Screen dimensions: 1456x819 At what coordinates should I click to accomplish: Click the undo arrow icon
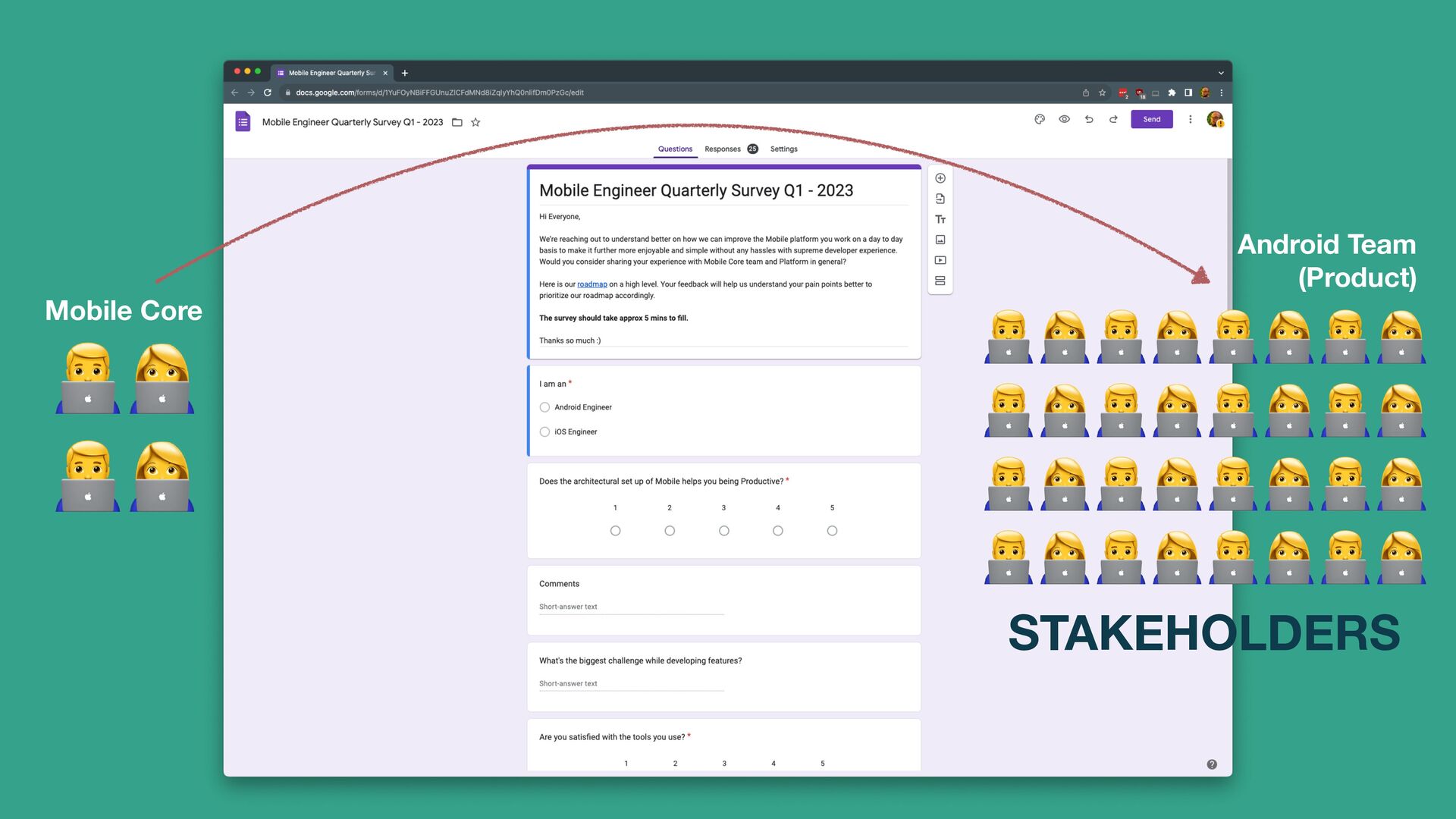click(x=1089, y=119)
